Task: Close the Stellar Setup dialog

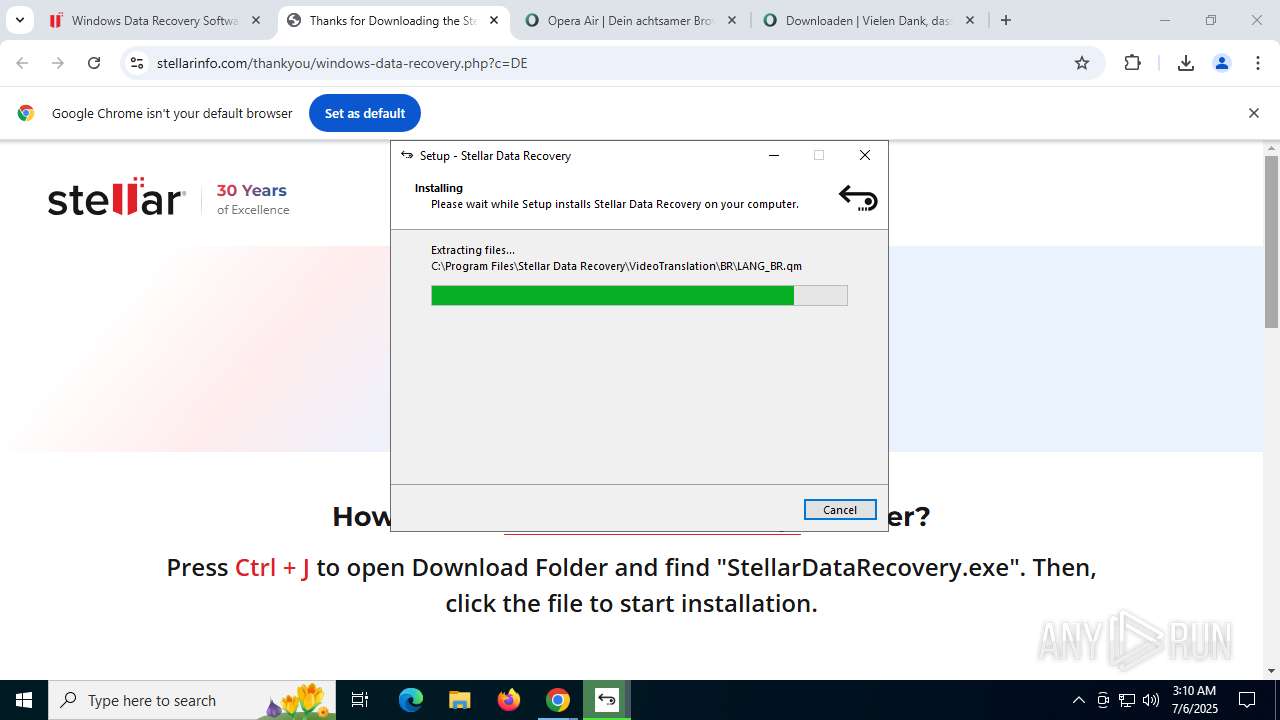Action: [865, 155]
